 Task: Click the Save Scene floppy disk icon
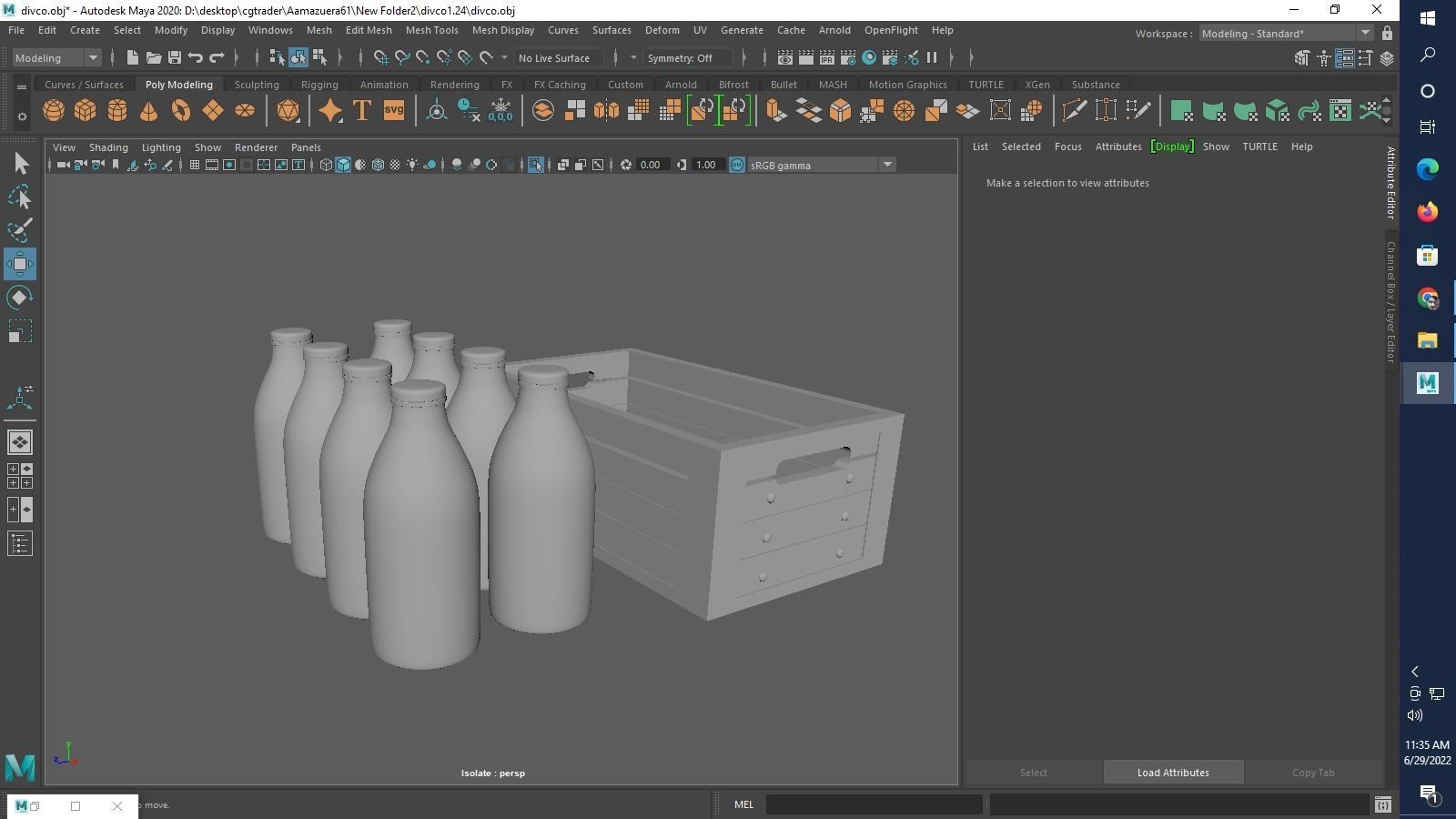pyautogui.click(x=175, y=57)
